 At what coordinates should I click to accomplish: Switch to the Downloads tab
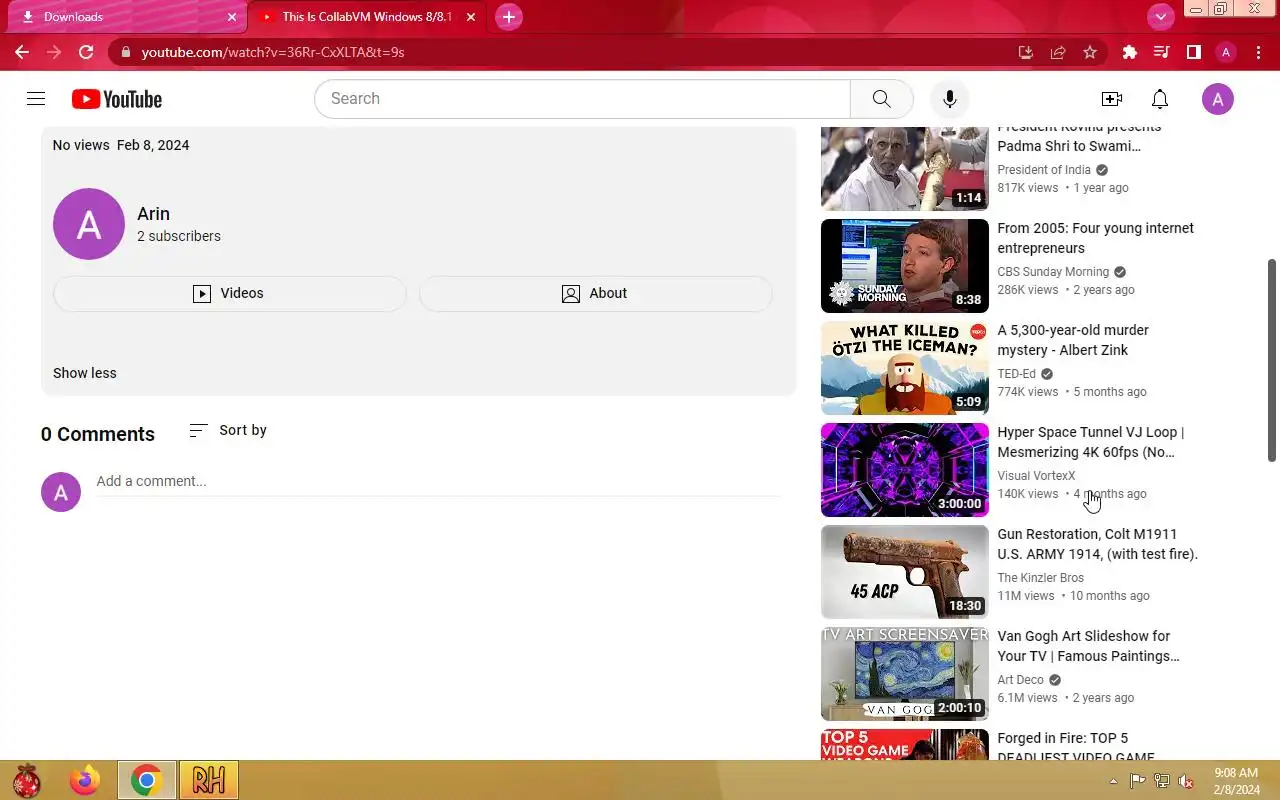[120, 17]
